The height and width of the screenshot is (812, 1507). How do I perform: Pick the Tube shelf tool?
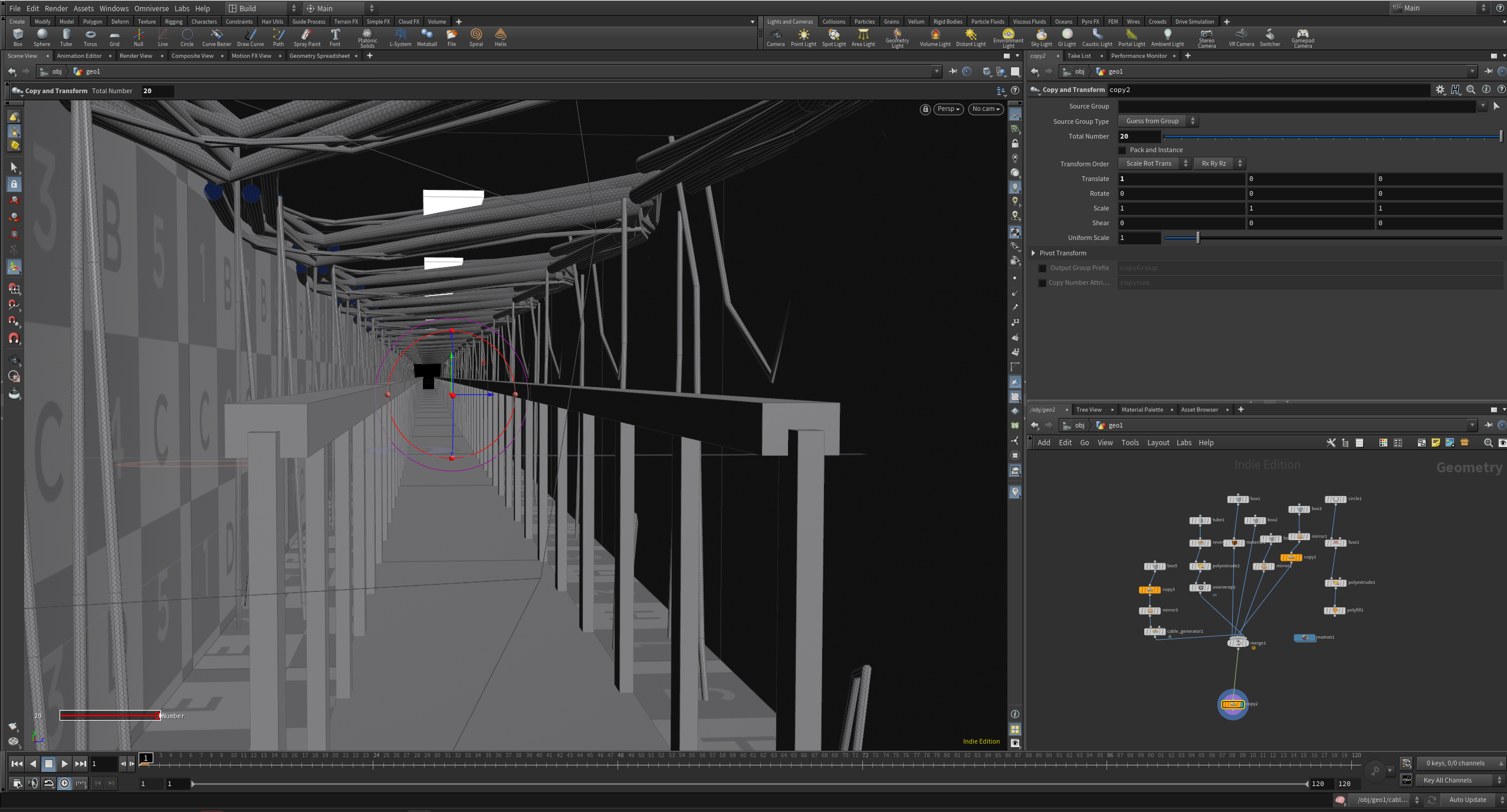pos(66,38)
